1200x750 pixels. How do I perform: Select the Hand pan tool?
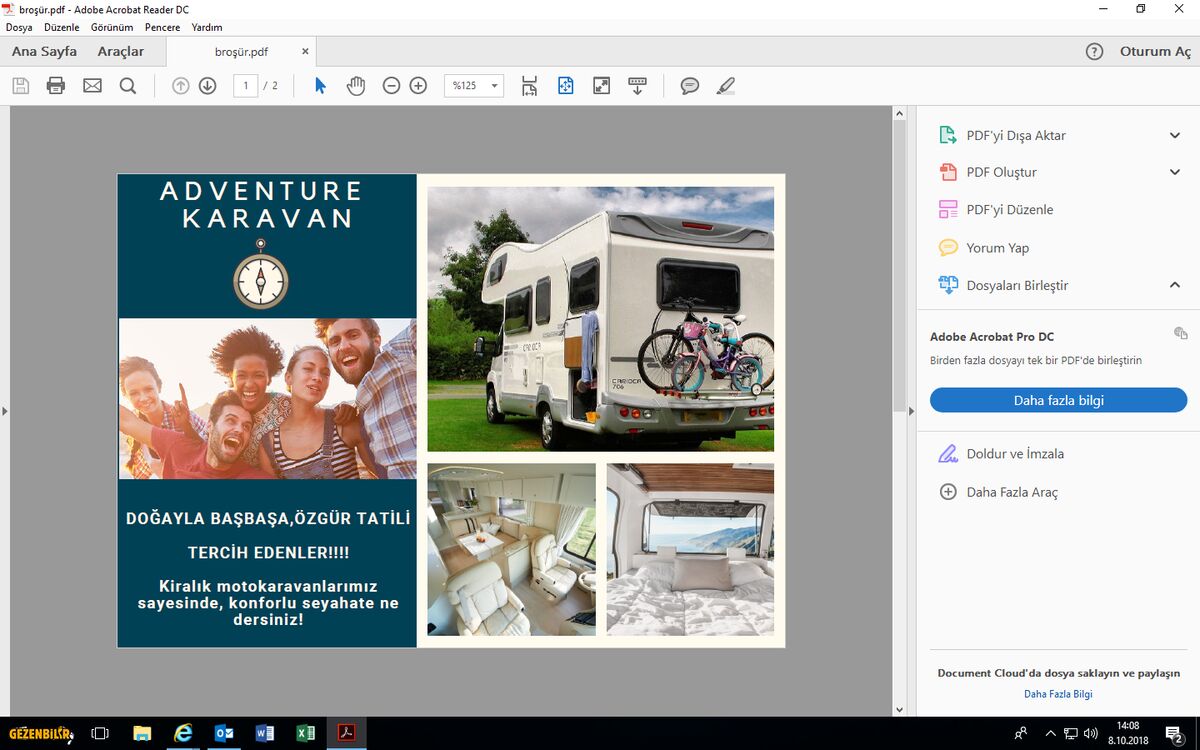[356, 86]
